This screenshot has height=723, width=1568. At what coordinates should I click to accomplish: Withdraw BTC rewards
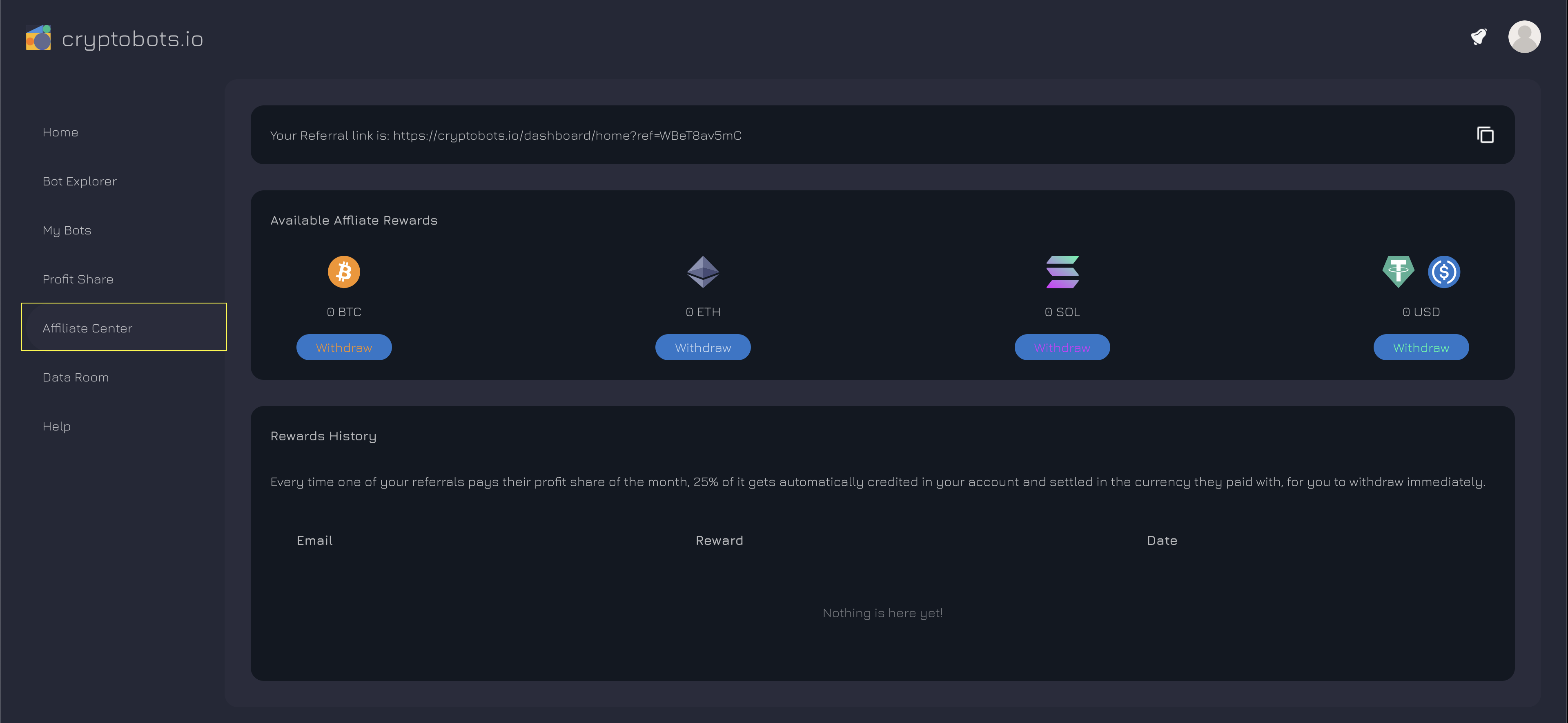[344, 347]
